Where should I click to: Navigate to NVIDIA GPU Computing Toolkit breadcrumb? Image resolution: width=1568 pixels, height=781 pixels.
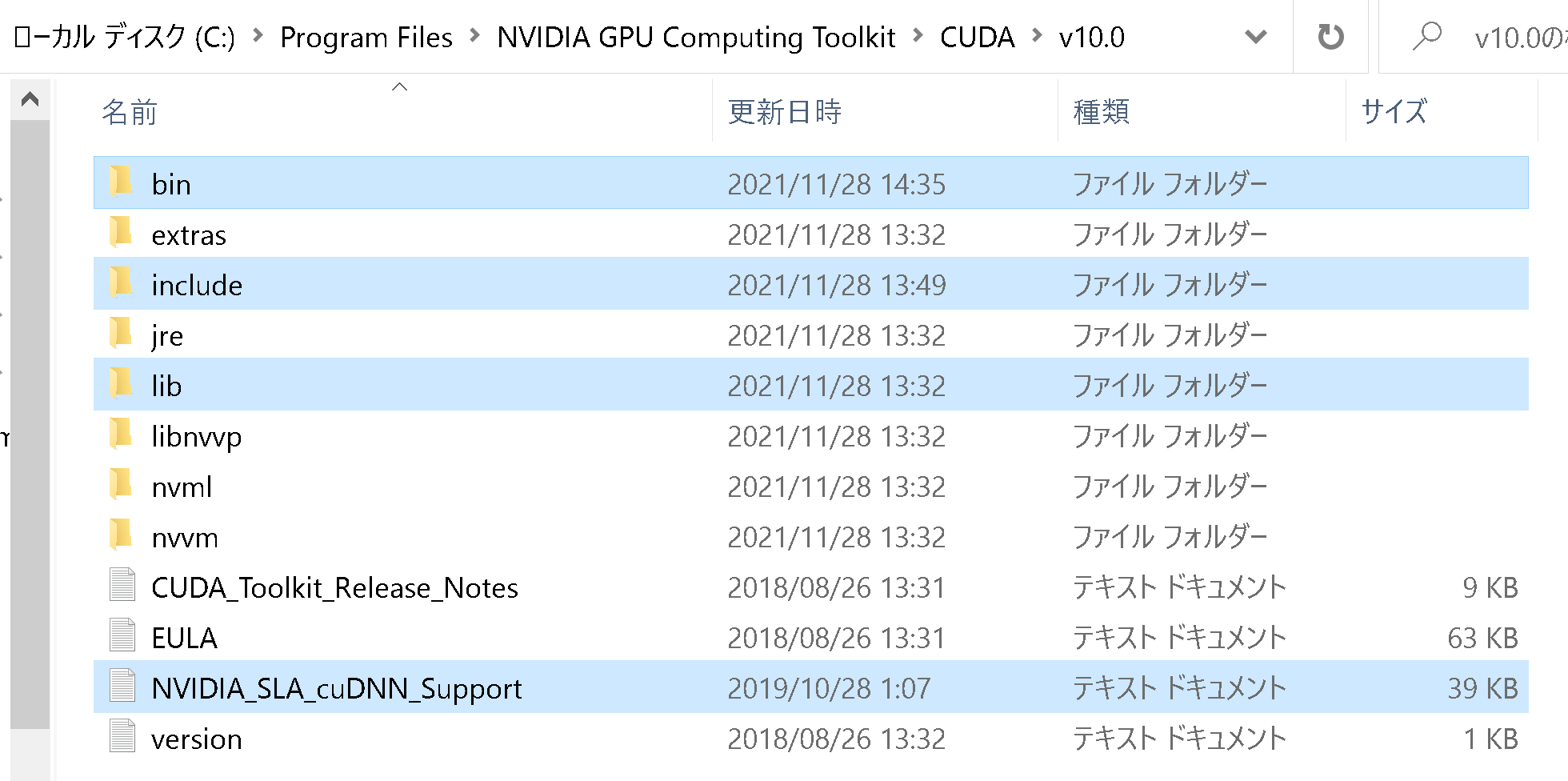[x=696, y=37]
